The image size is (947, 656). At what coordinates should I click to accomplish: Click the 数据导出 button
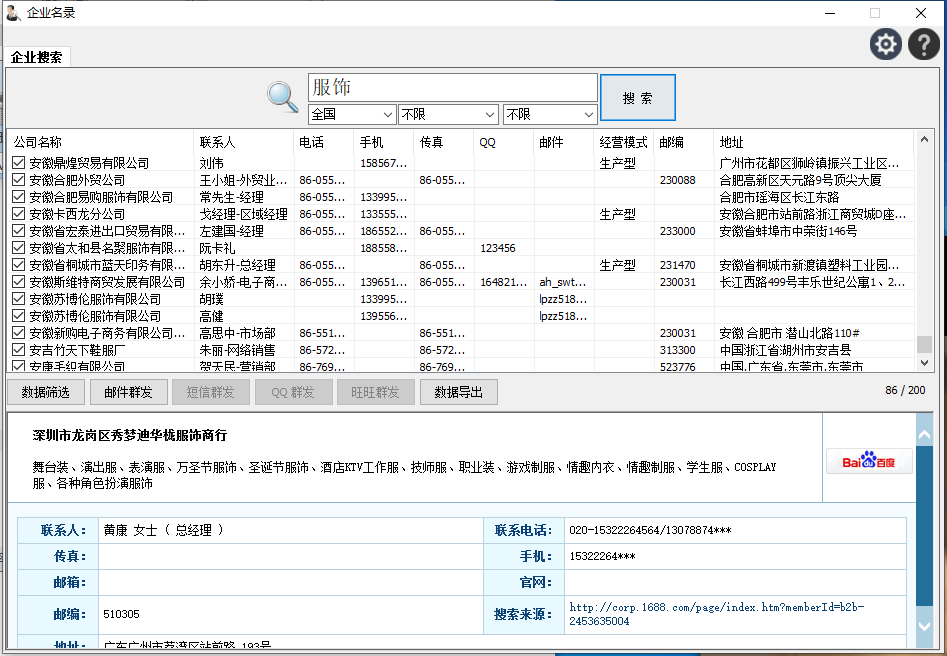click(x=458, y=392)
